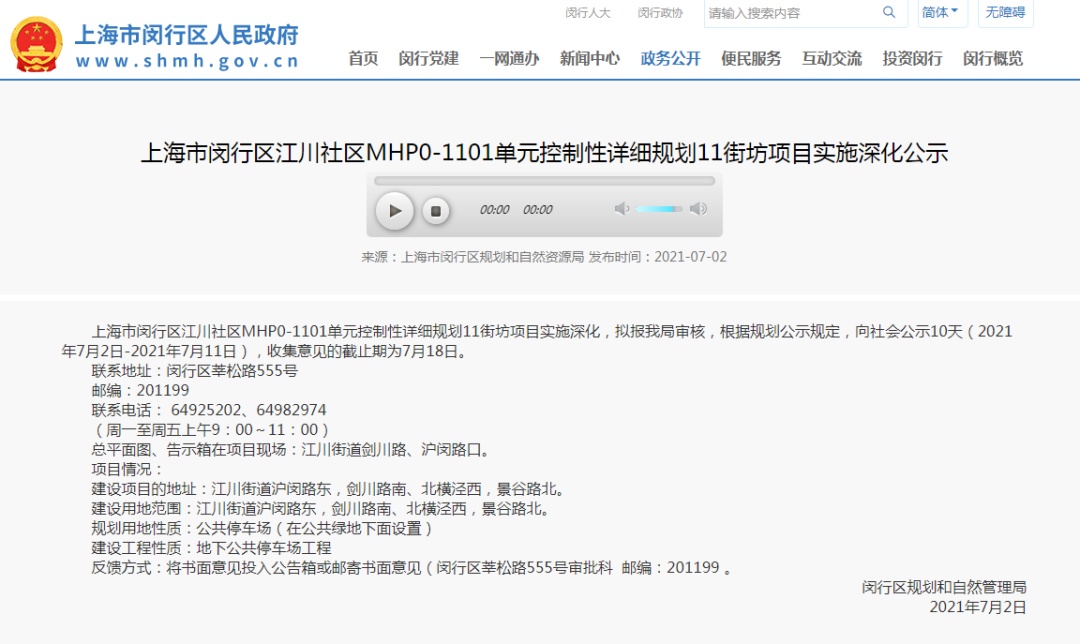
Task: Click the search input field
Action: click(792, 13)
